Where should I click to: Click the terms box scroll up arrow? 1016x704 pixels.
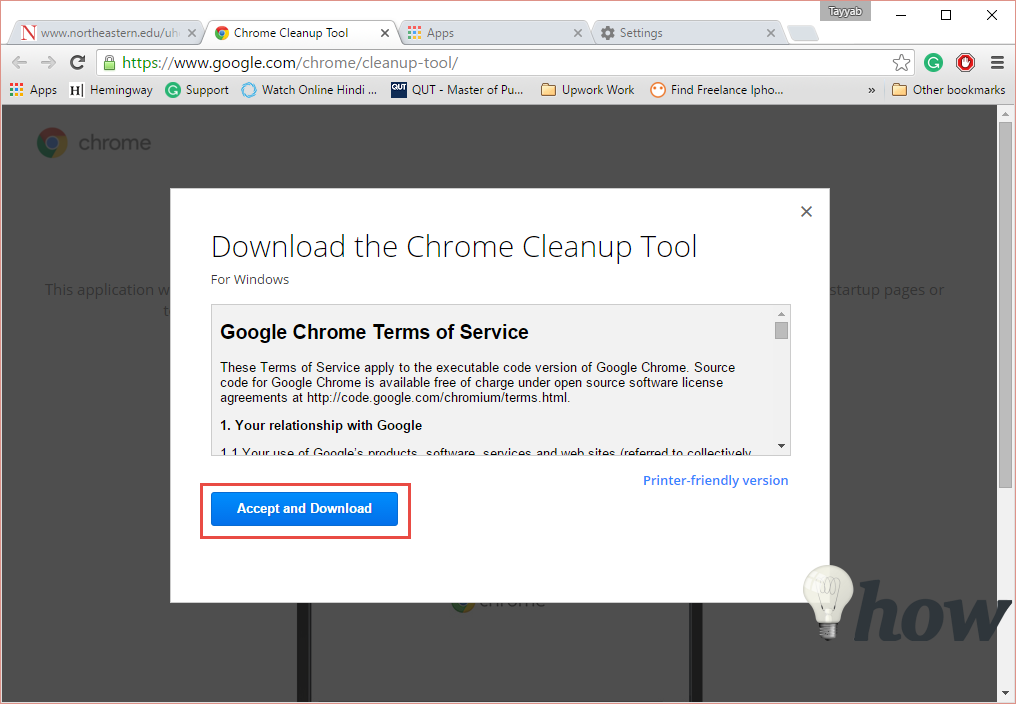tap(781, 314)
